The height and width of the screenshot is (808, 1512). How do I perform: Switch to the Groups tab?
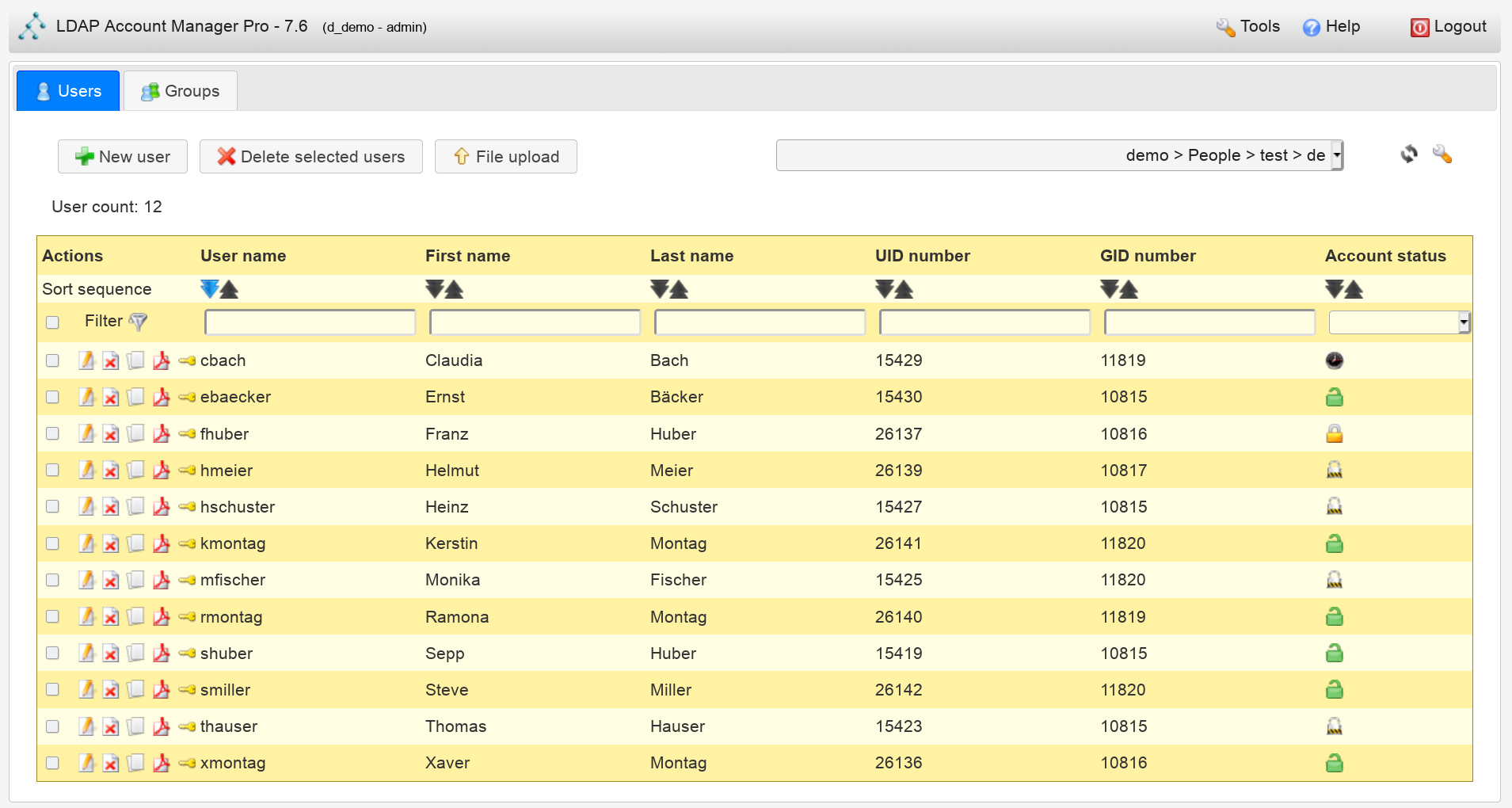tap(181, 91)
